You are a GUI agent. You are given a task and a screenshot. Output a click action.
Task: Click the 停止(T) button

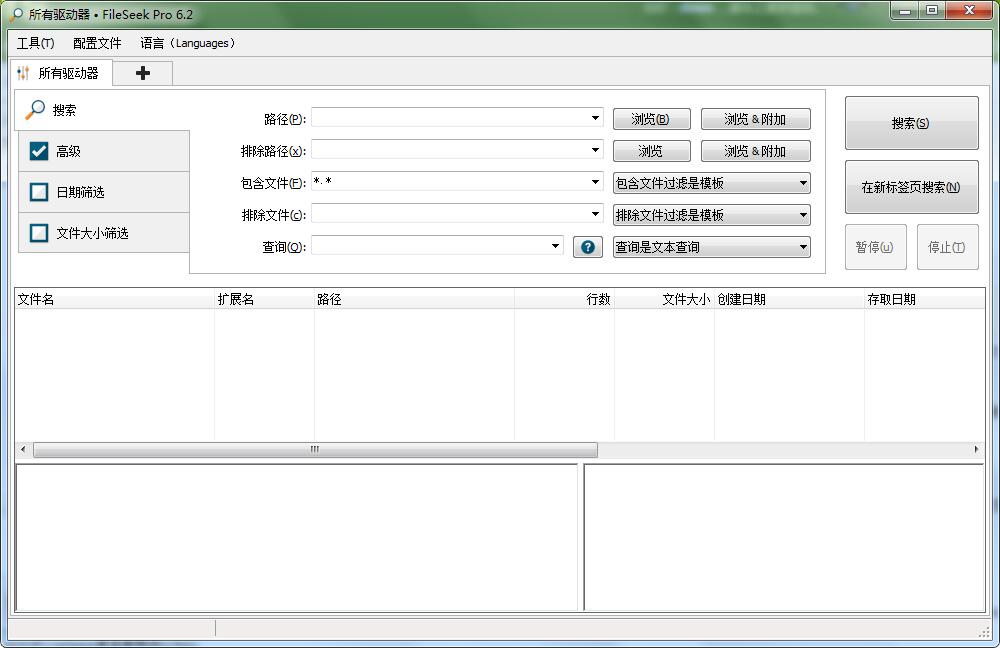(947, 247)
